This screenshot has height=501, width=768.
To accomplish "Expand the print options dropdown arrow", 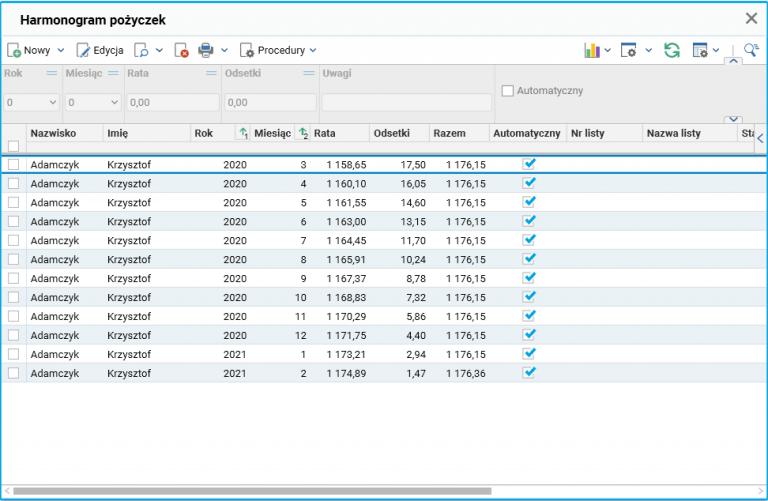I will click(224, 50).
